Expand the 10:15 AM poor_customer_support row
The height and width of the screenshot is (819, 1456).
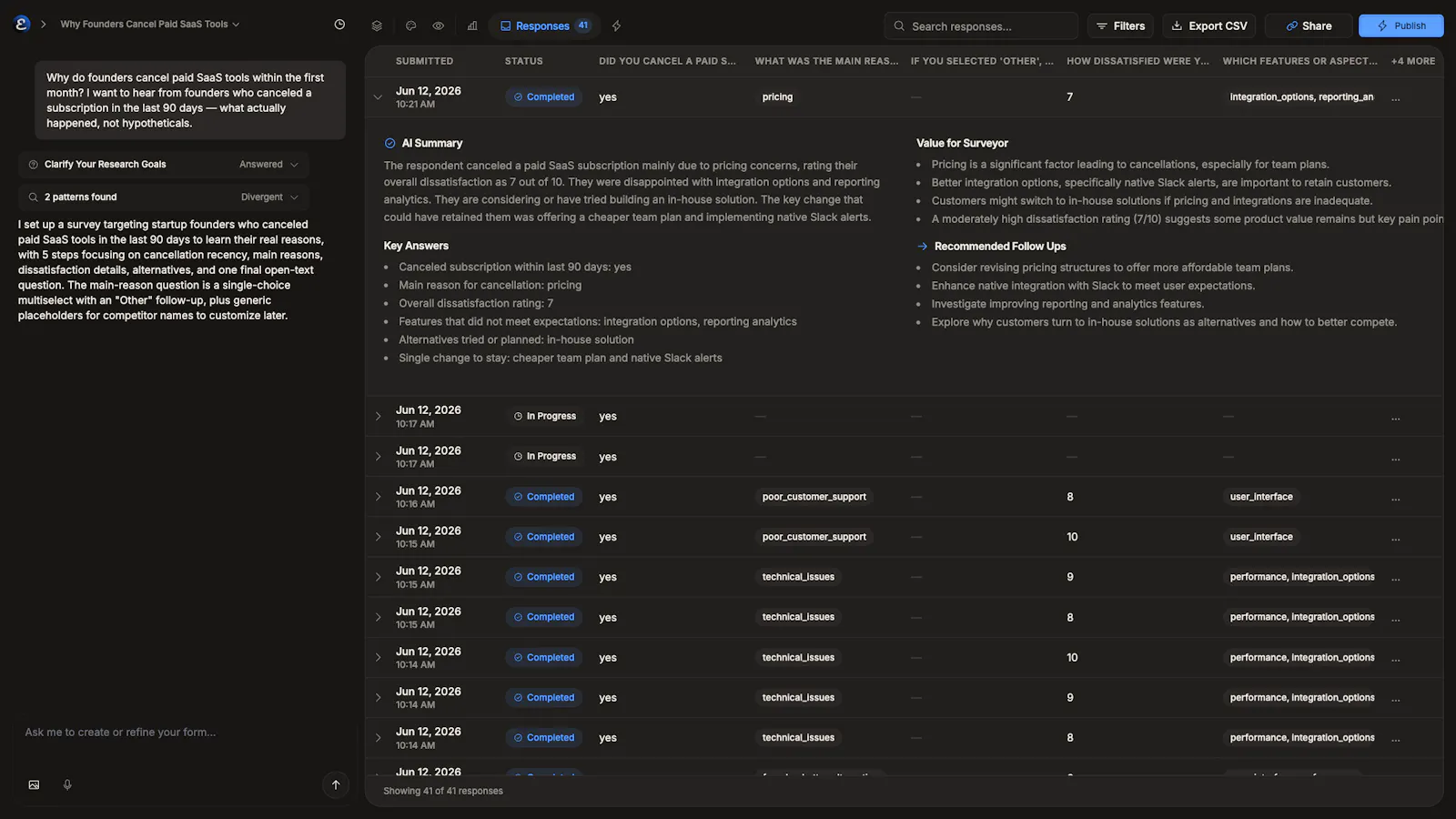click(x=378, y=537)
